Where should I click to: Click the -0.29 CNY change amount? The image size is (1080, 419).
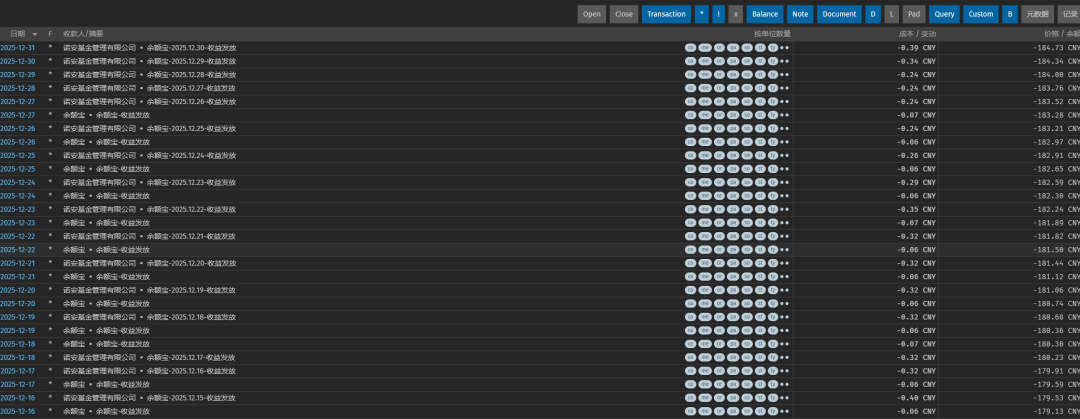(x=916, y=182)
